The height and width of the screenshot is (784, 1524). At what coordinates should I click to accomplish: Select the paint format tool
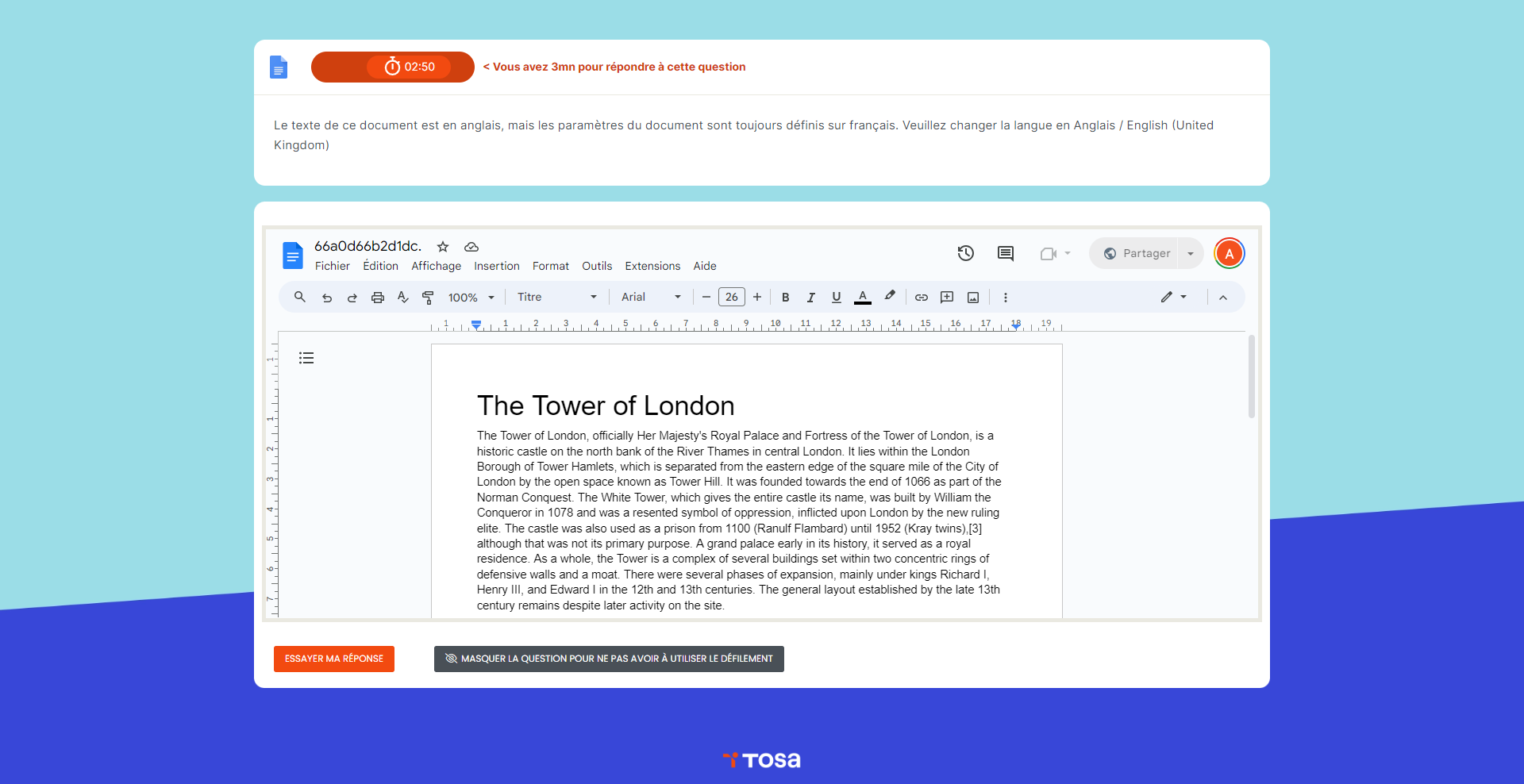(428, 298)
